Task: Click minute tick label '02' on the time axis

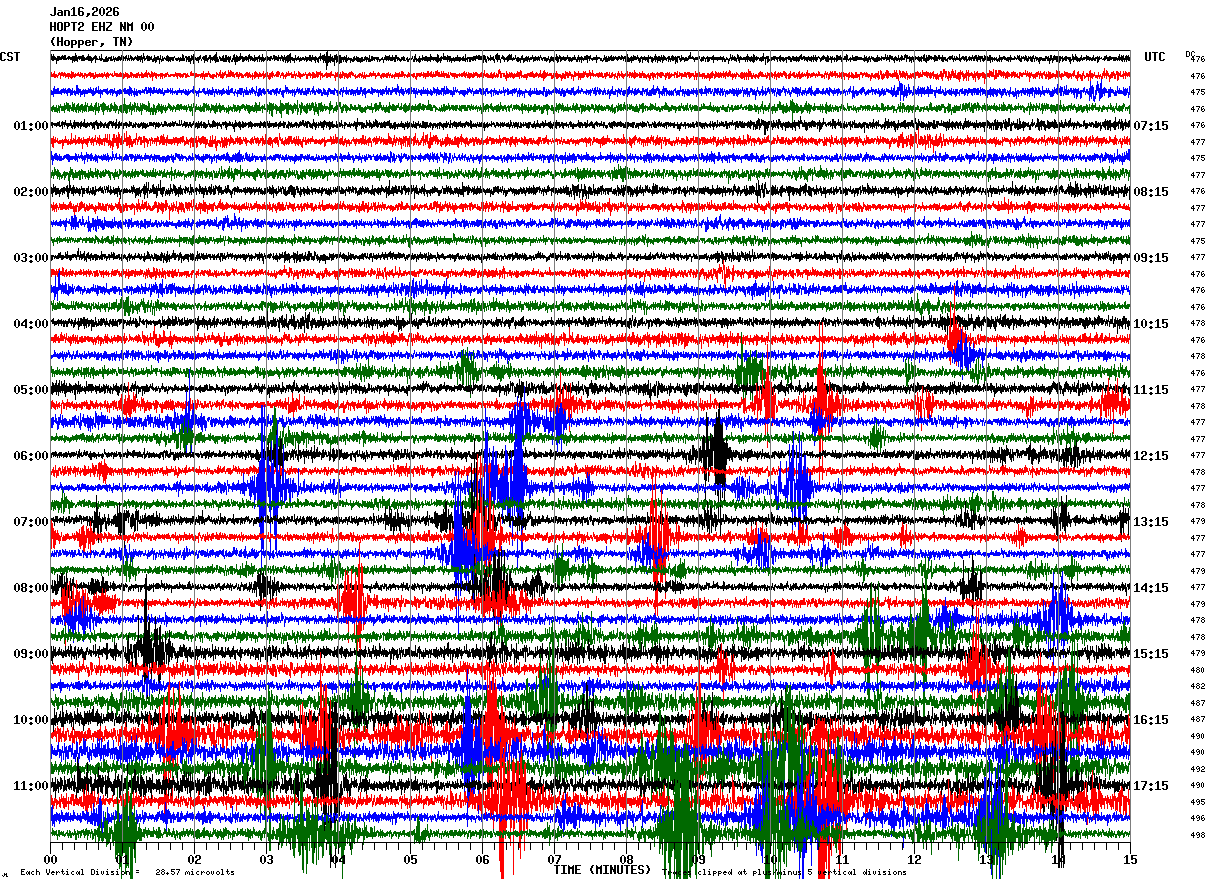Action: 194,860
